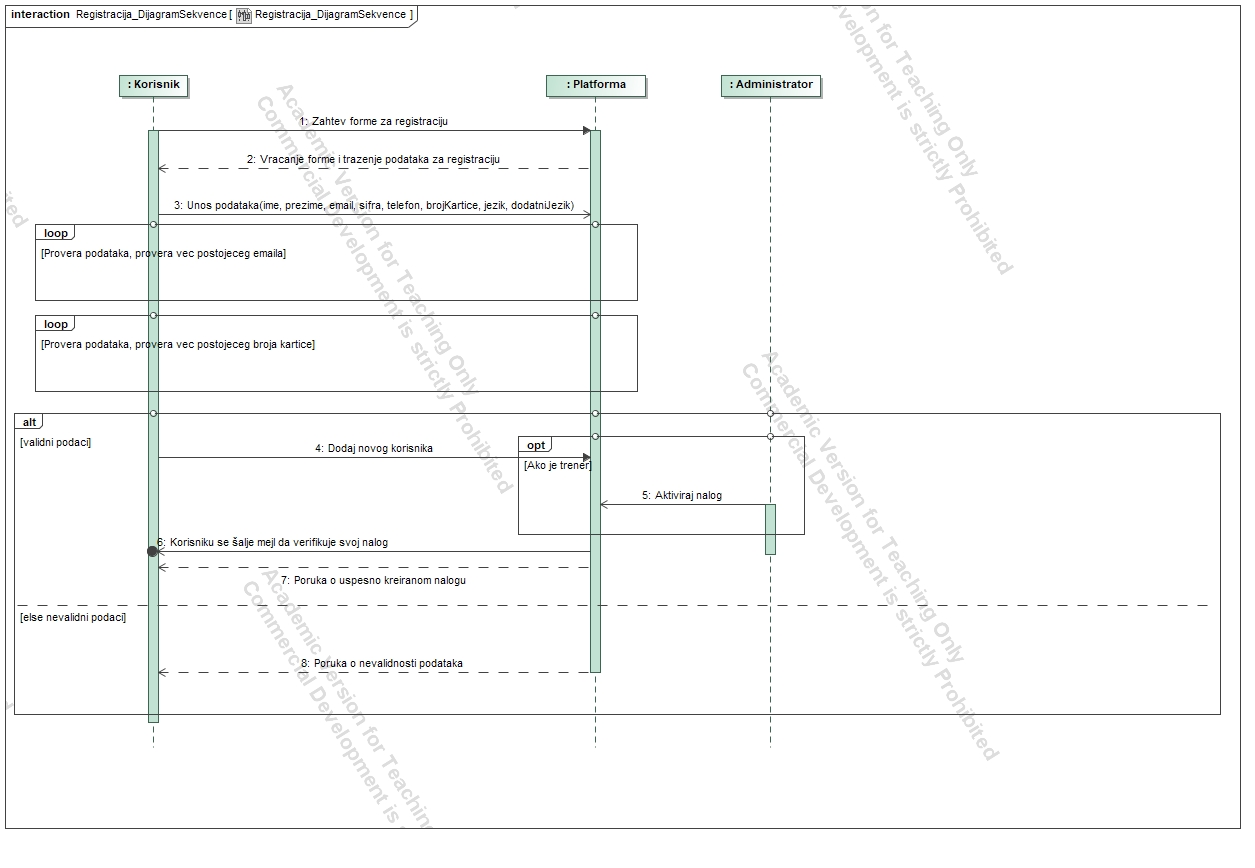1255x868 pixels.
Task: Click the found-message black dot at Korisnik
Action: [152, 551]
